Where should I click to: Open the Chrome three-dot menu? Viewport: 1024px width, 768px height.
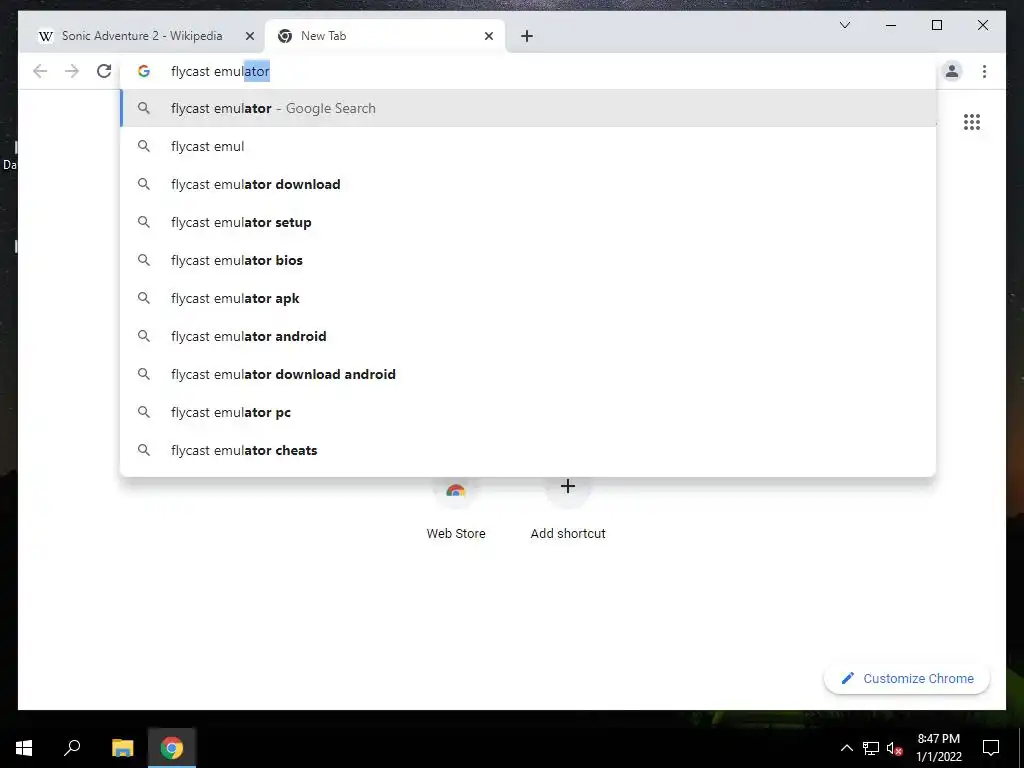[x=984, y=71]
